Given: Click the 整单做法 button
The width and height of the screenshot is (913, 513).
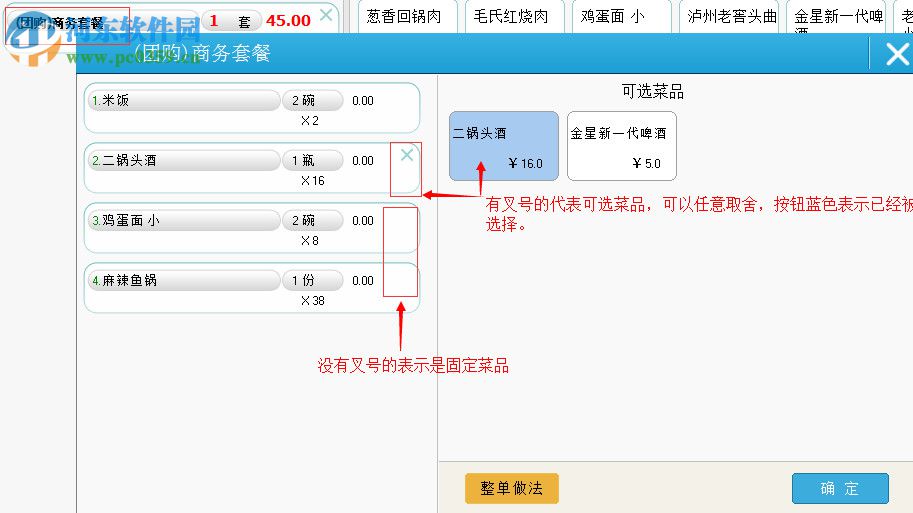Looking at the screenshot, I should coord(512,488).
